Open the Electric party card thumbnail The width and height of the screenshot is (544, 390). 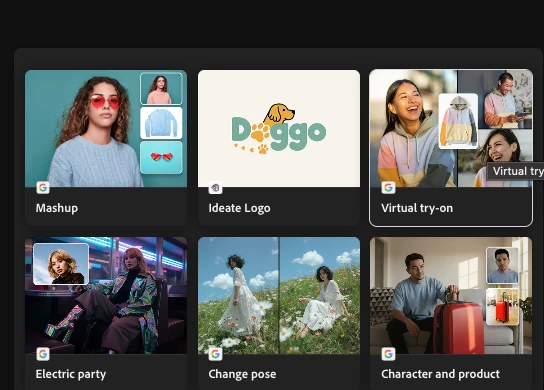[106, 295]
